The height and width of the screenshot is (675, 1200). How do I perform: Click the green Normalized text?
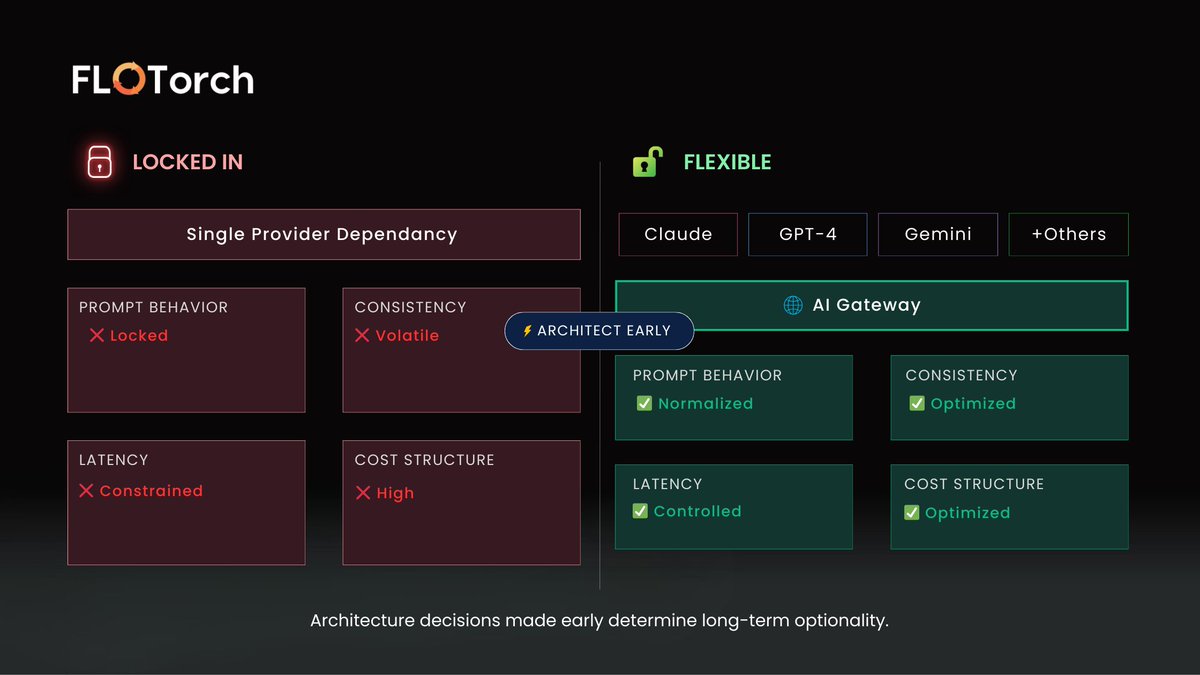[706, 404]
